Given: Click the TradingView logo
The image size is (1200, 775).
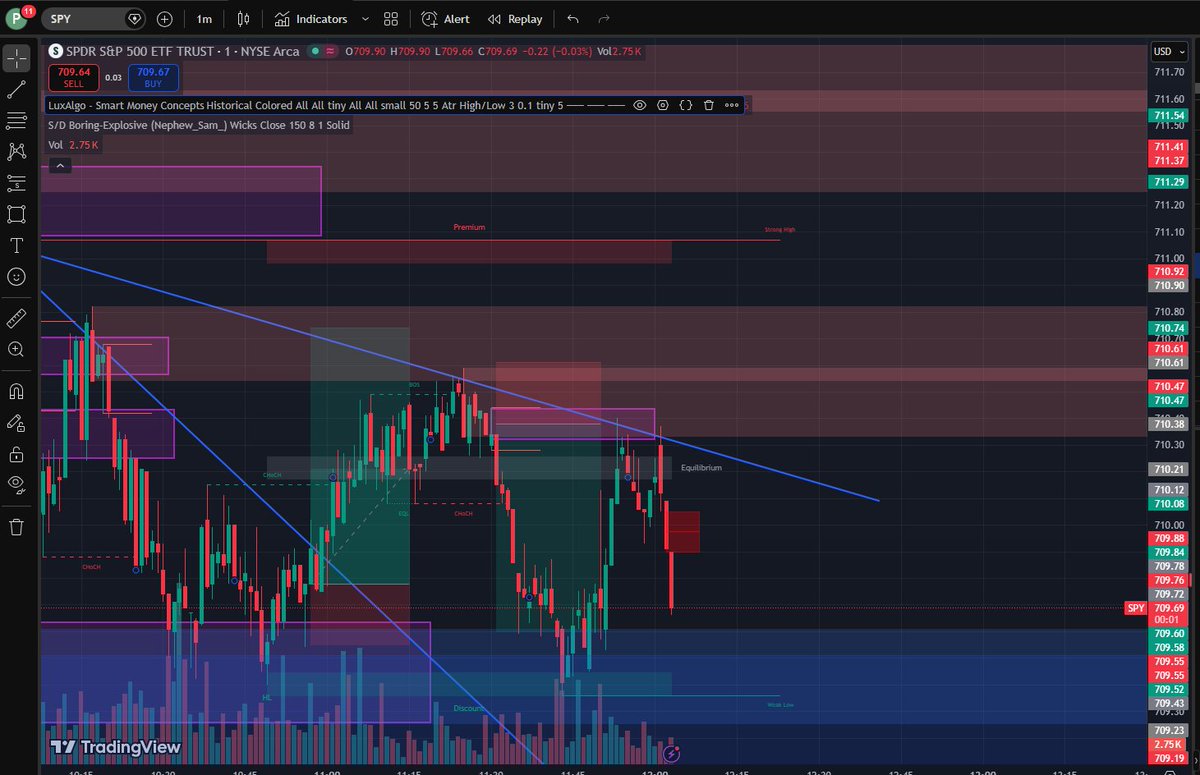Looking at the screenshot, I should [x=117, y=747].
